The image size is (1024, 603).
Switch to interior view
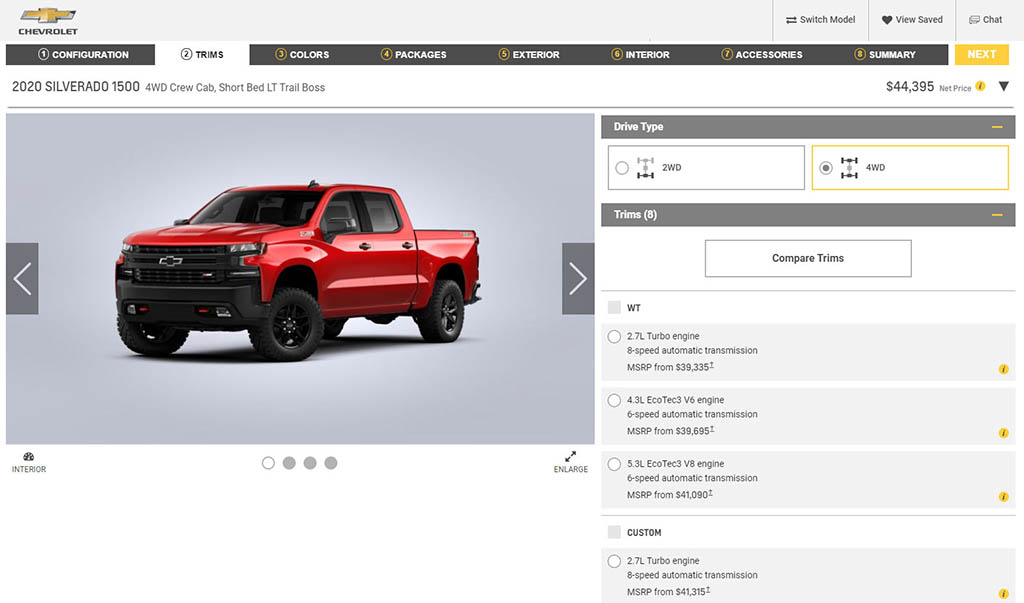click(29, 462)
